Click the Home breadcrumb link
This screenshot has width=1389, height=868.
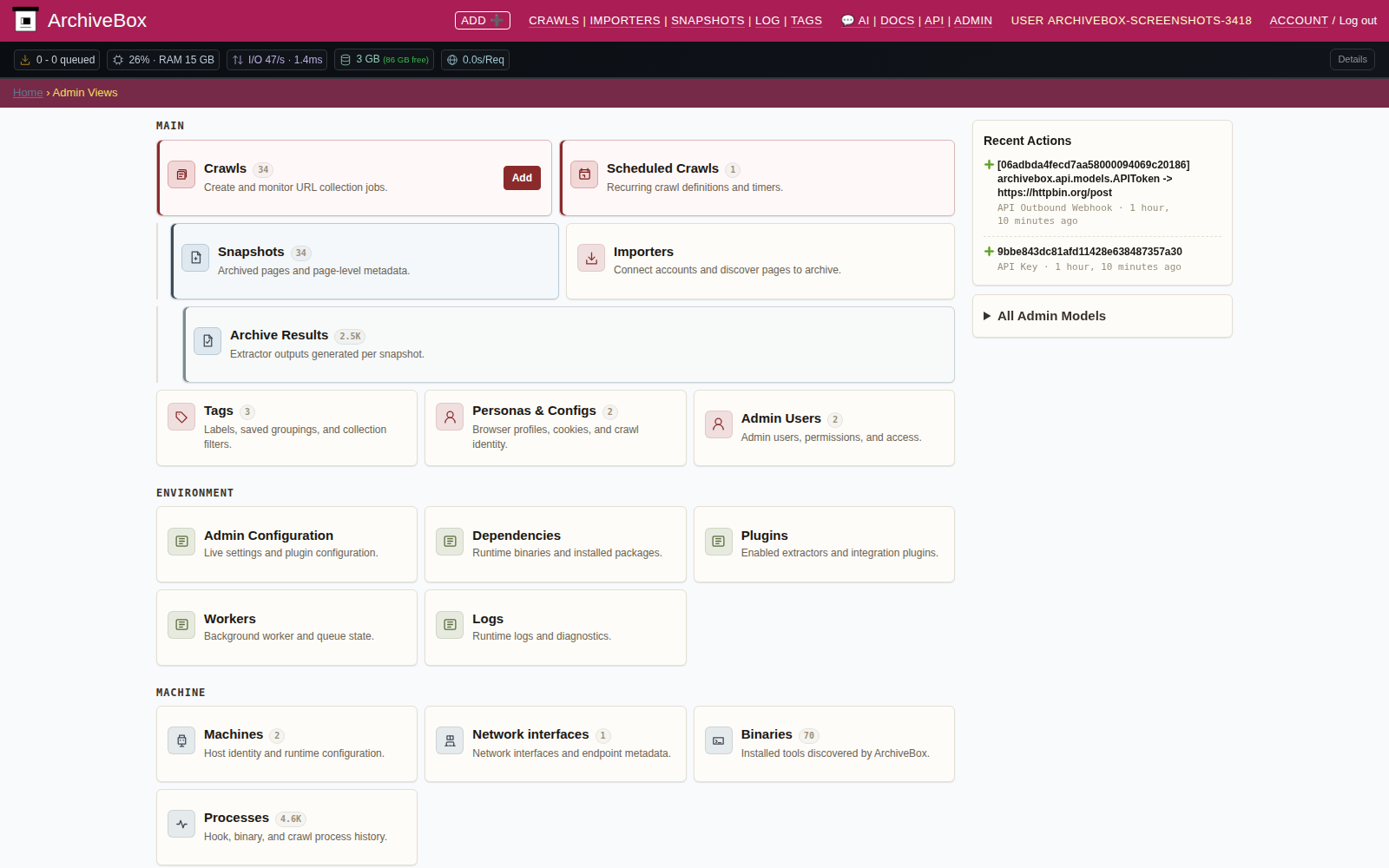pyautogui.click(x=28, y=93)
